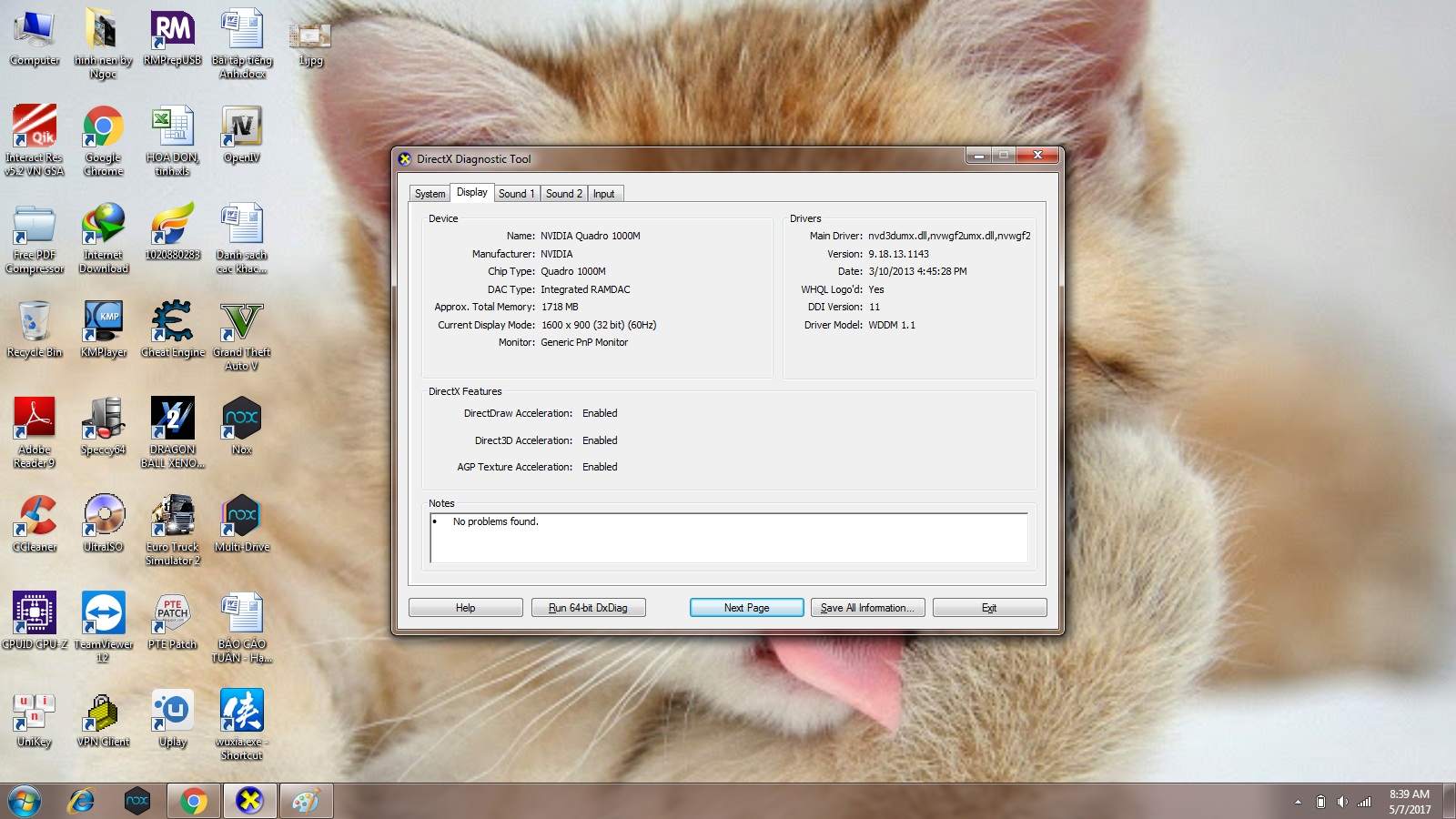Screen dimensions: 1456x819
Task: Launch CPUID GPU-Z shortcut
Action: 35,621
